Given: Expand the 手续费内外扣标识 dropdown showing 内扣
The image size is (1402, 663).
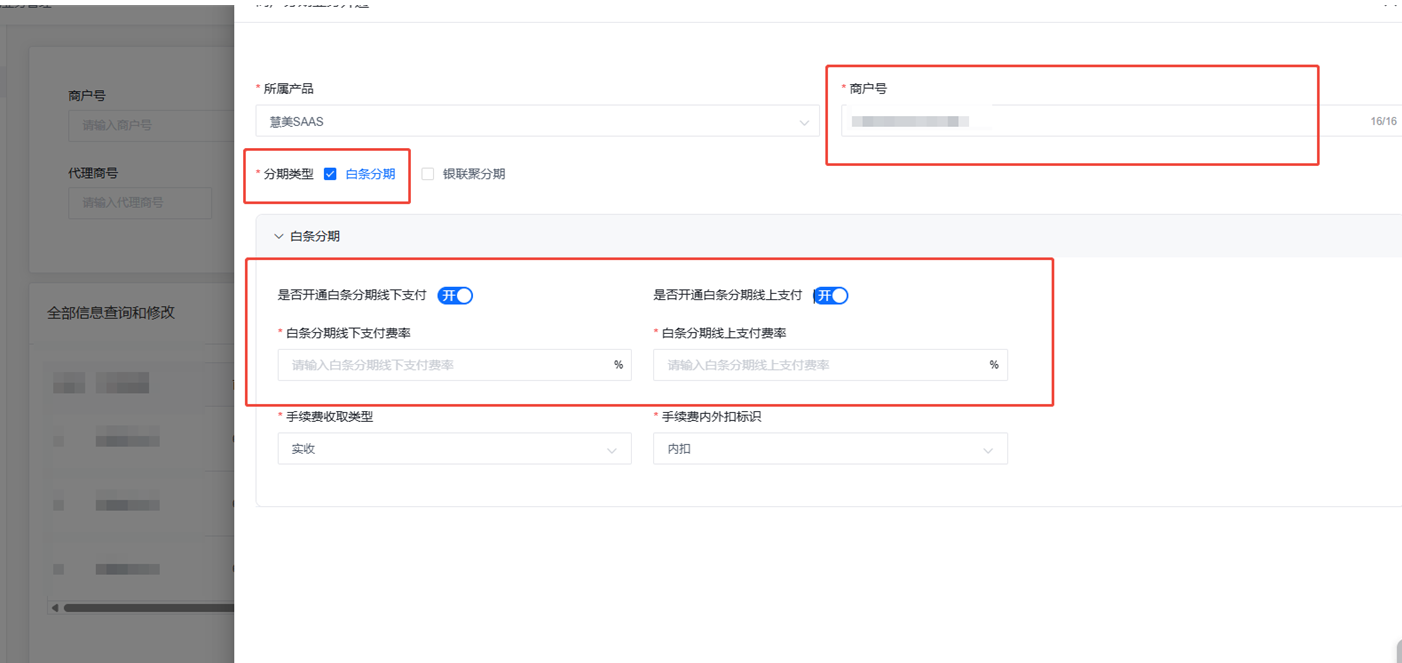Looking at the screenshot, I should (x=830, y=449).
